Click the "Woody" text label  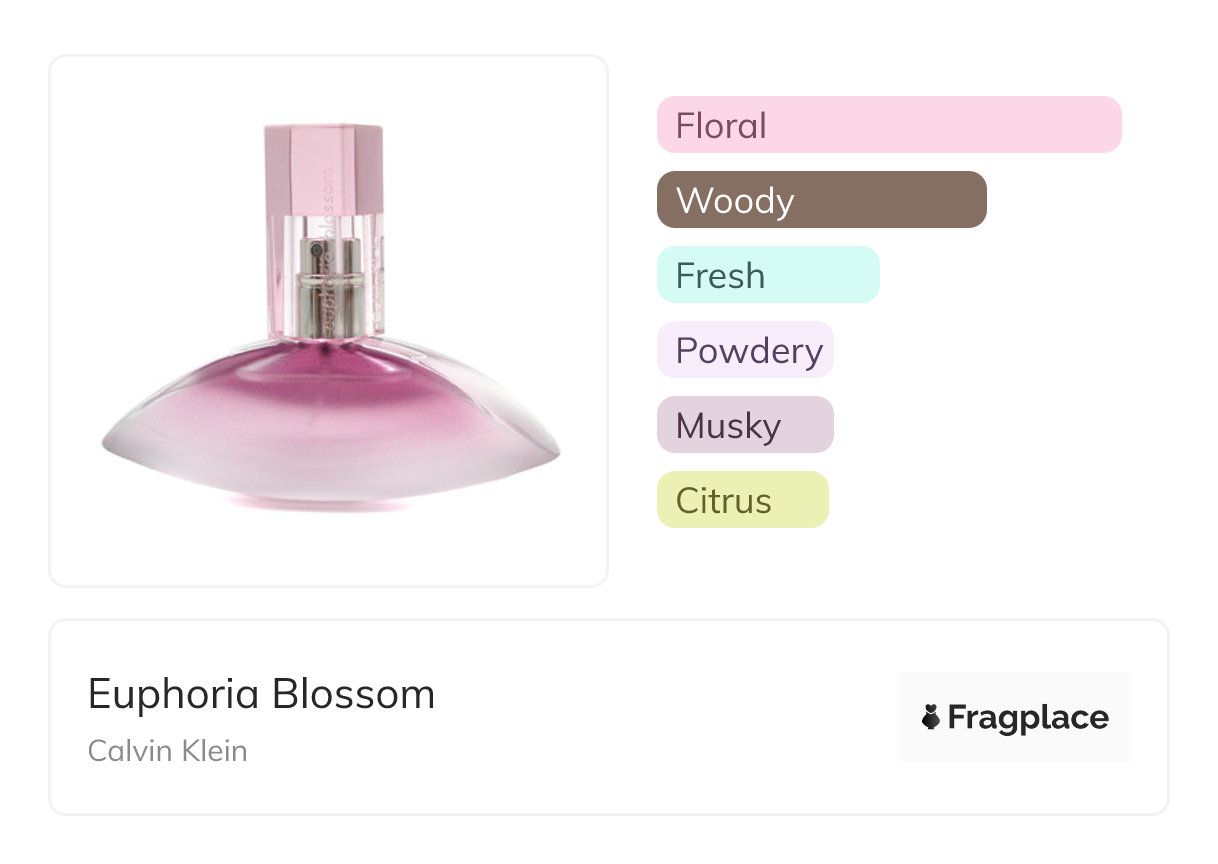(x=735, y=201)
